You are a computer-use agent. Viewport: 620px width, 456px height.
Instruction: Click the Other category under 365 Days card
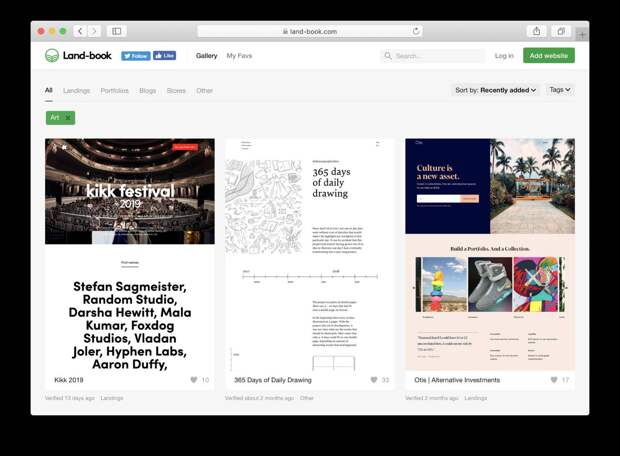click(306, 398)
